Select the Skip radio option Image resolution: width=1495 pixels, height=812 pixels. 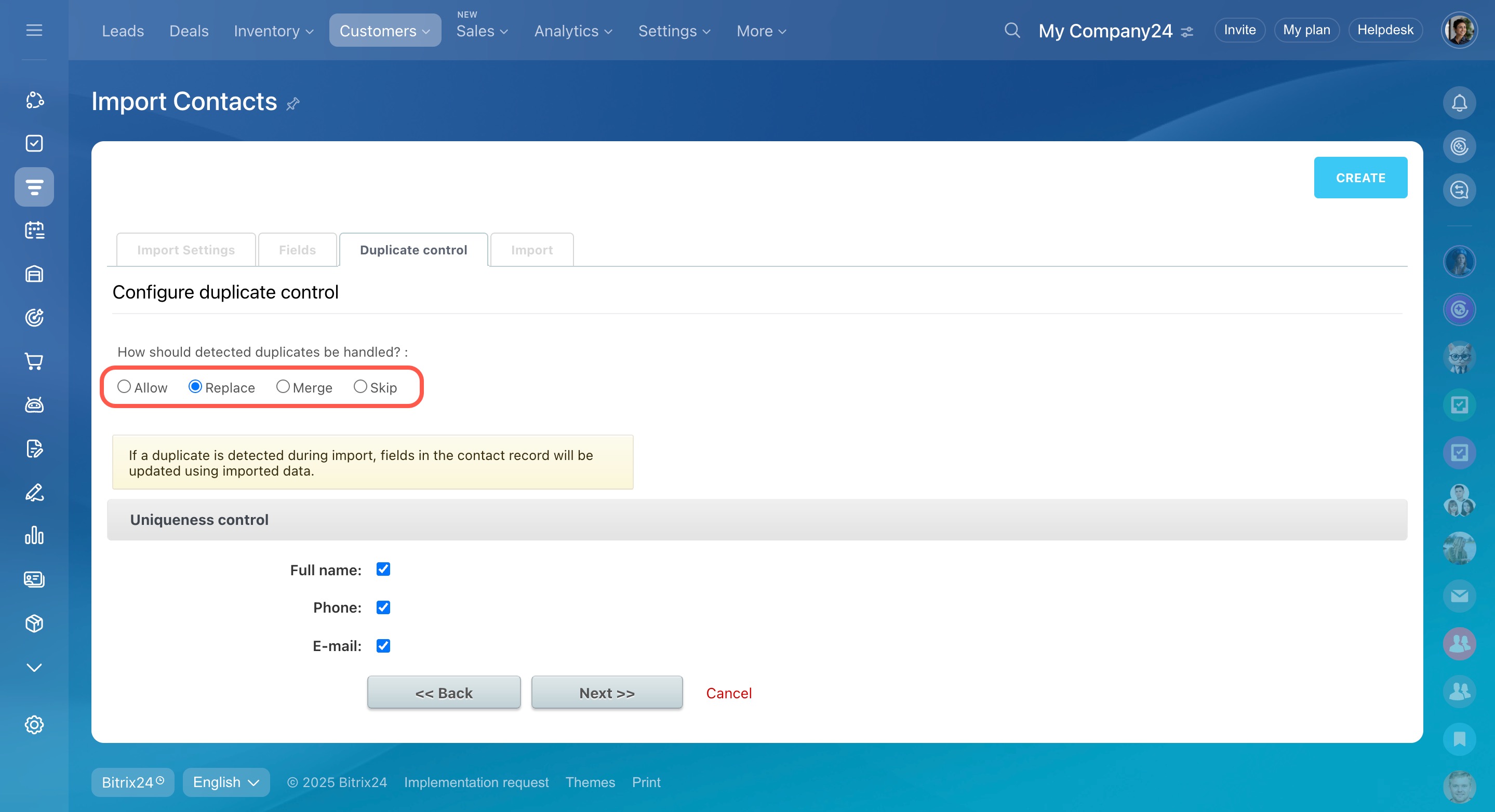(360, 387)
